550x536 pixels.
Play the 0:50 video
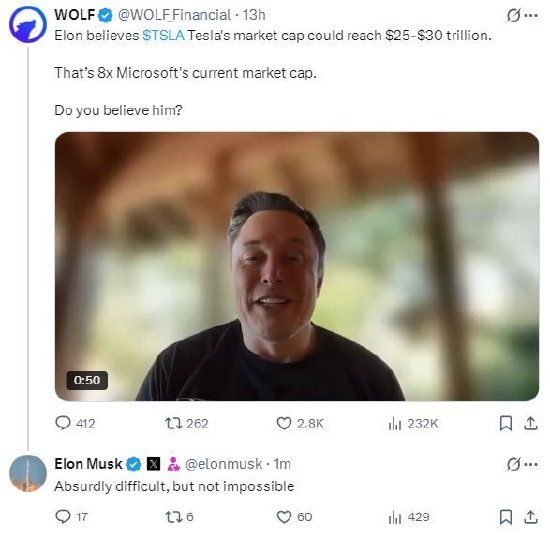297,266
